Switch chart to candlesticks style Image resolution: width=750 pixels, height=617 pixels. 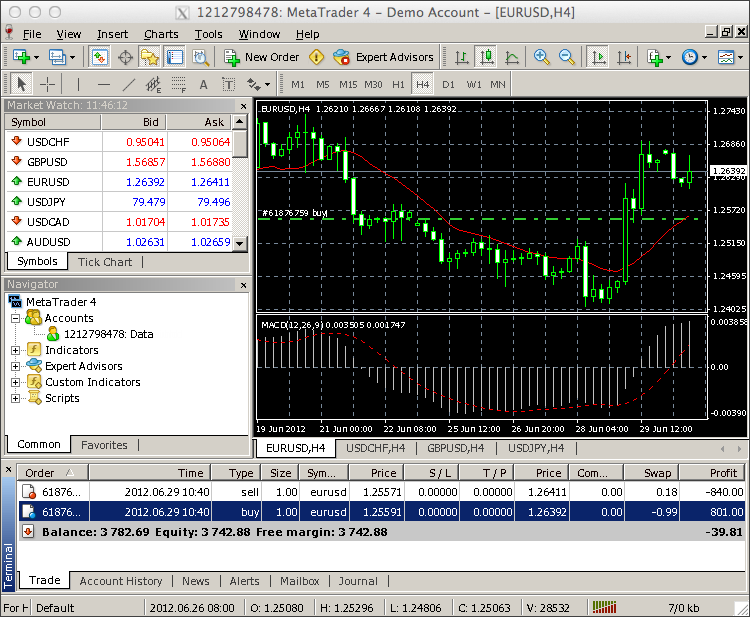pyautogui.click(x=486, y=57)
